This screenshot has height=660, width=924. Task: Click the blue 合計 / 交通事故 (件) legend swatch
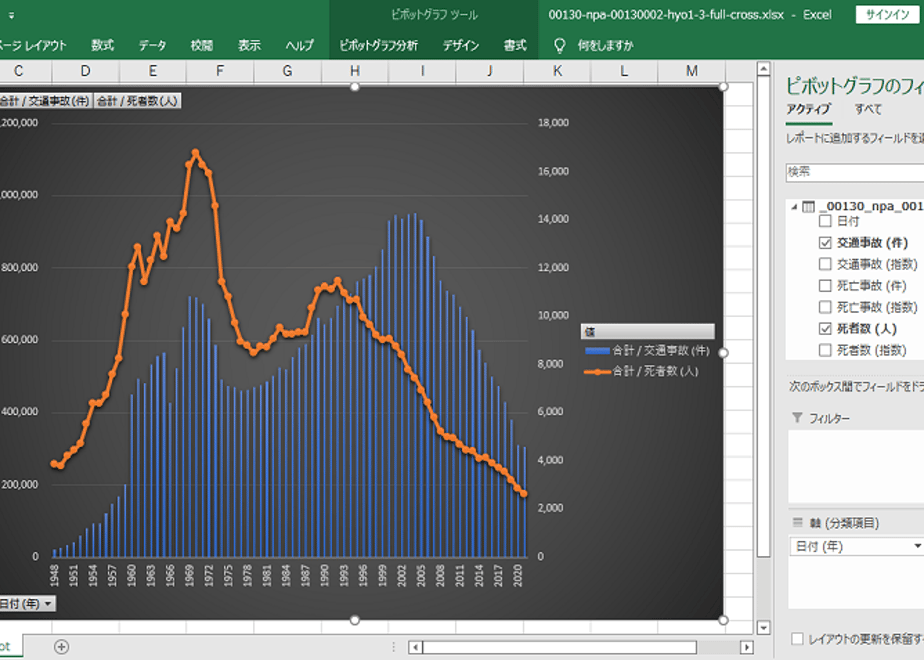598,351
